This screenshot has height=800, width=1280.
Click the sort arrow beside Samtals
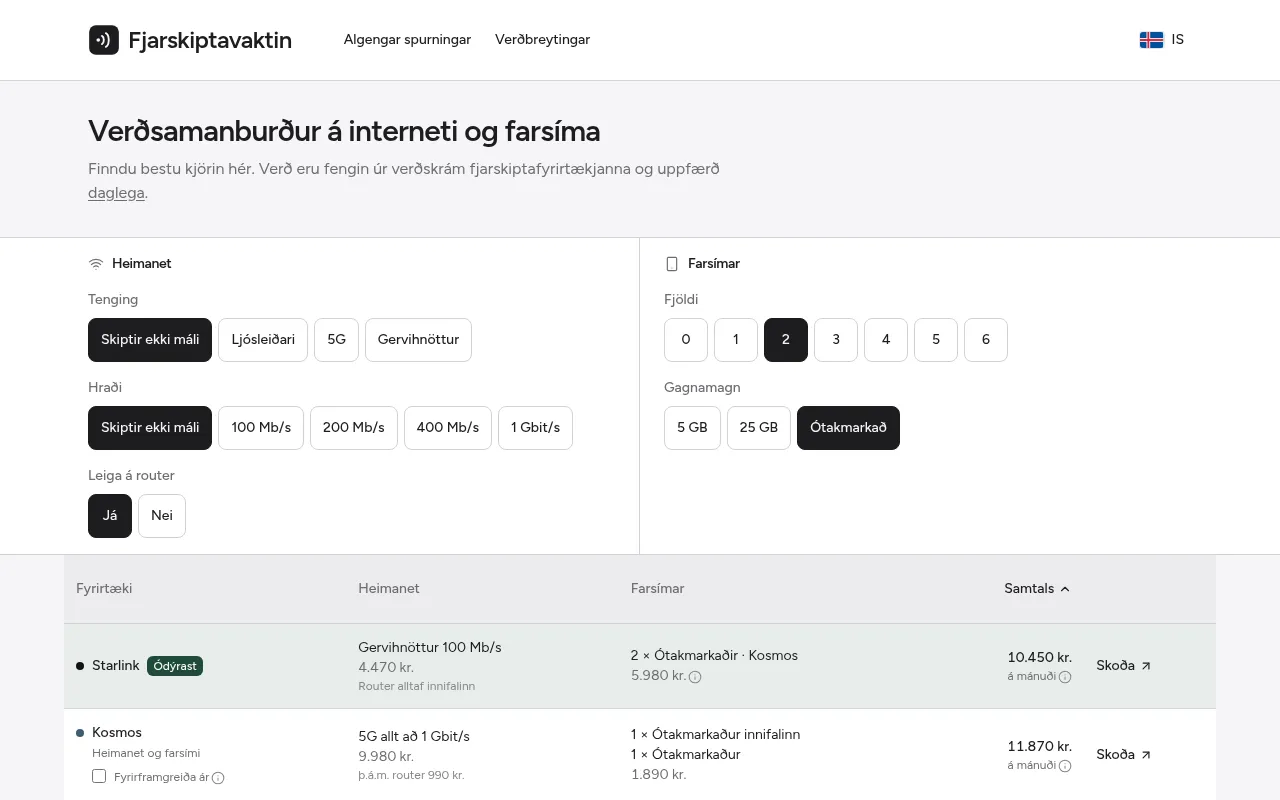point(1065,589)
